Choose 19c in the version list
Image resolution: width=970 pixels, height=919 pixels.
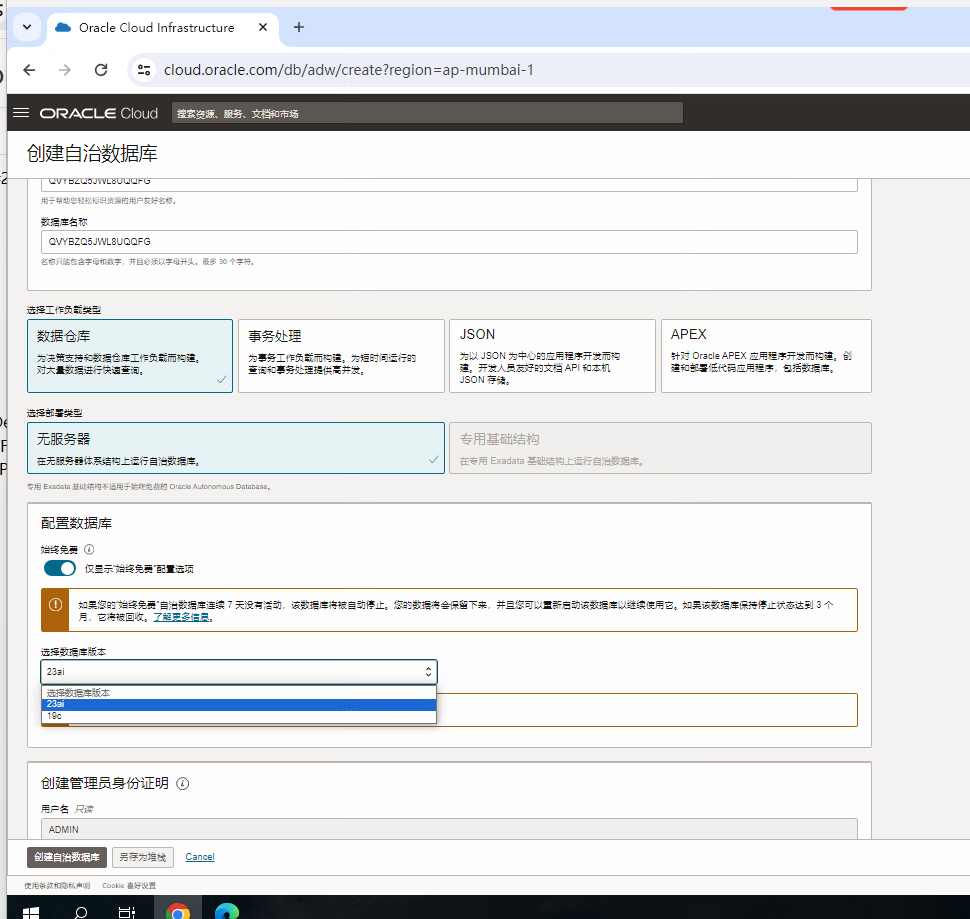239,716
